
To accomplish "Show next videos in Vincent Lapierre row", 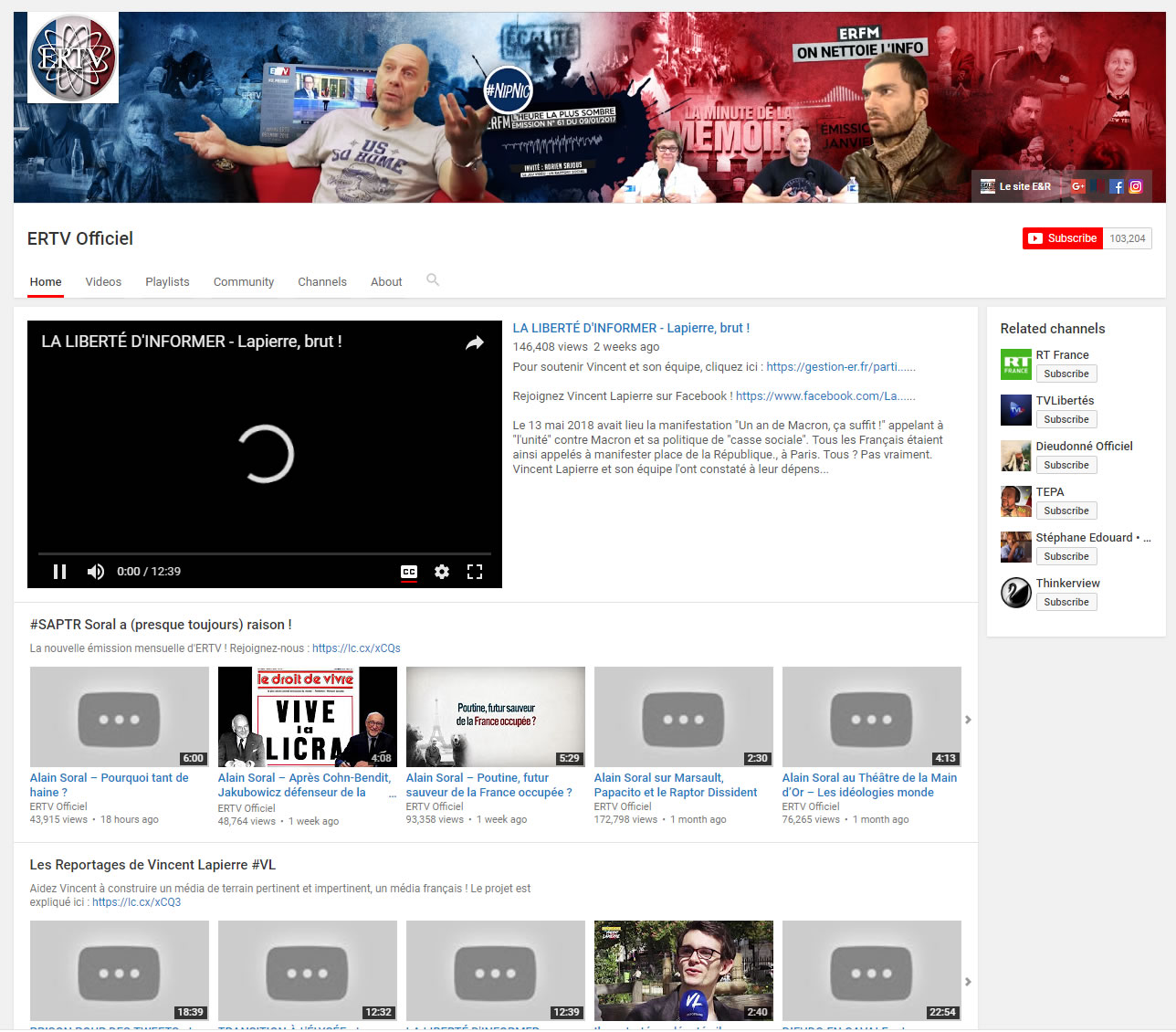I will pyautogui.click(x=968, y=982).
